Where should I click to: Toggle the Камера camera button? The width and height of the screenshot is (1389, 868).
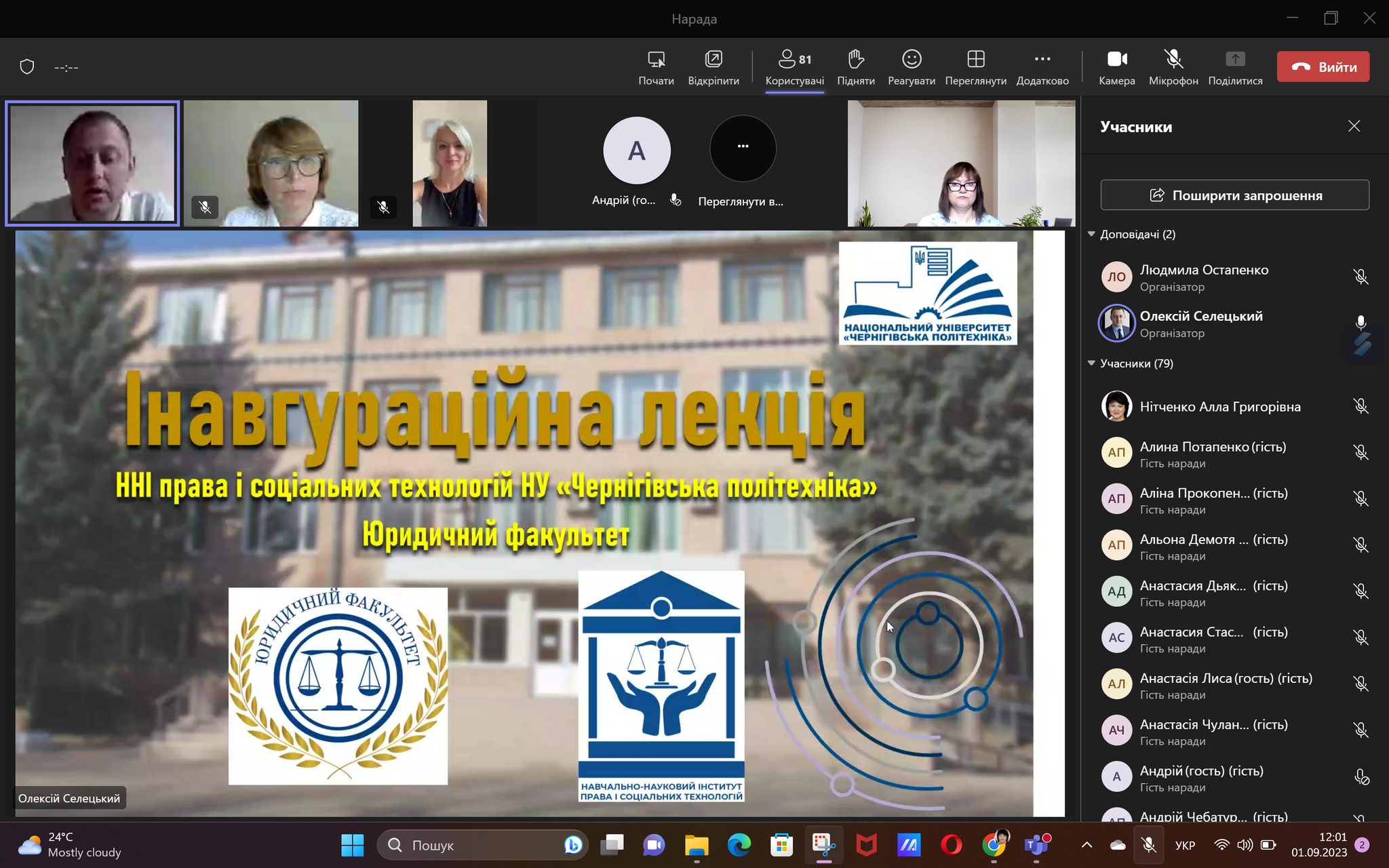1116,67
